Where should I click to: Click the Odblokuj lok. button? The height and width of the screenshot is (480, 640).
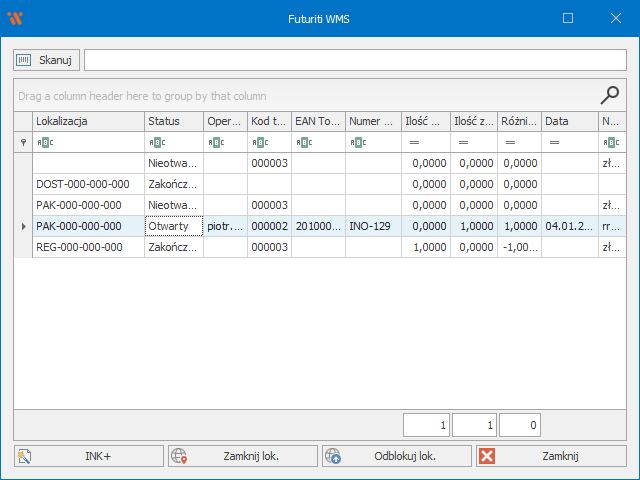coord(396,456)
